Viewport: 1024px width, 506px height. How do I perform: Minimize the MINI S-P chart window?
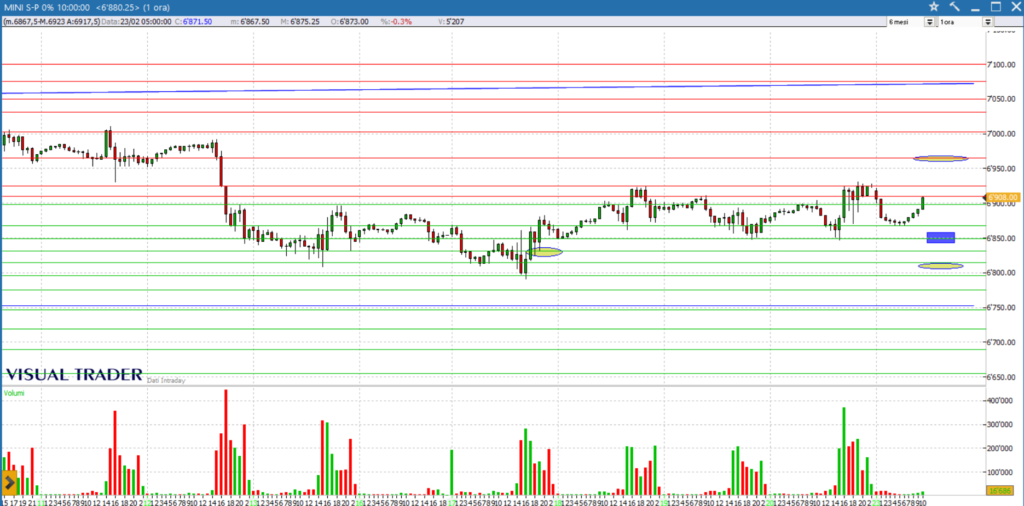point(975,7)
